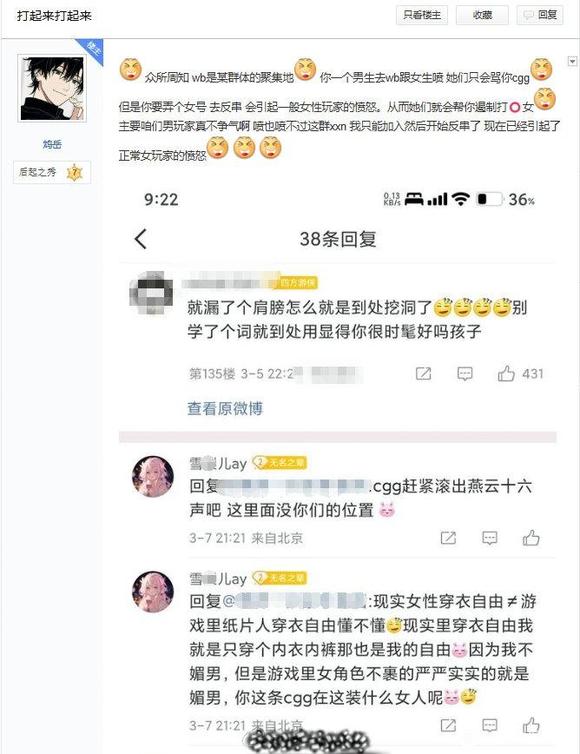This screenshot has width=580, height=754.
Task: Tap the share icon on the first 3-7 21:21 reply
Action: (x=448, y=538)
